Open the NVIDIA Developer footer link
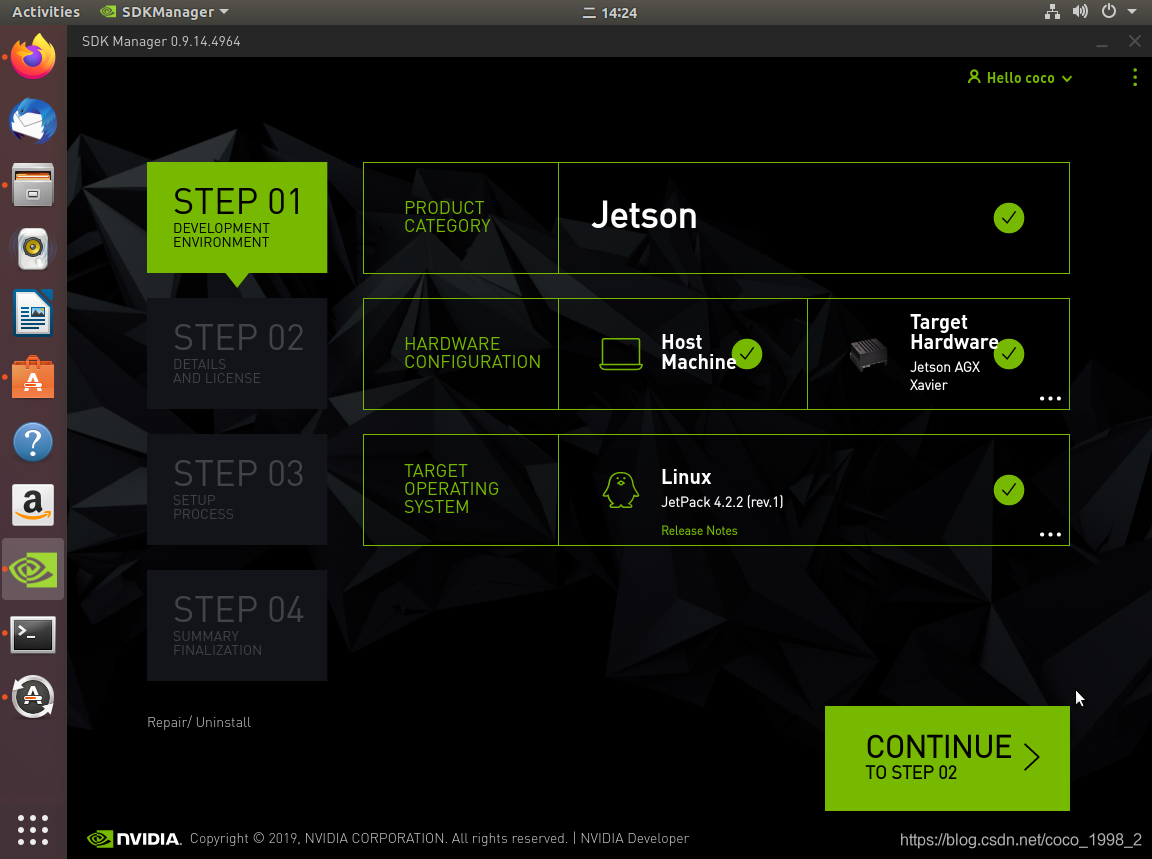Image resolution: width=1152 pixels, height=859 pixels. 635,838
